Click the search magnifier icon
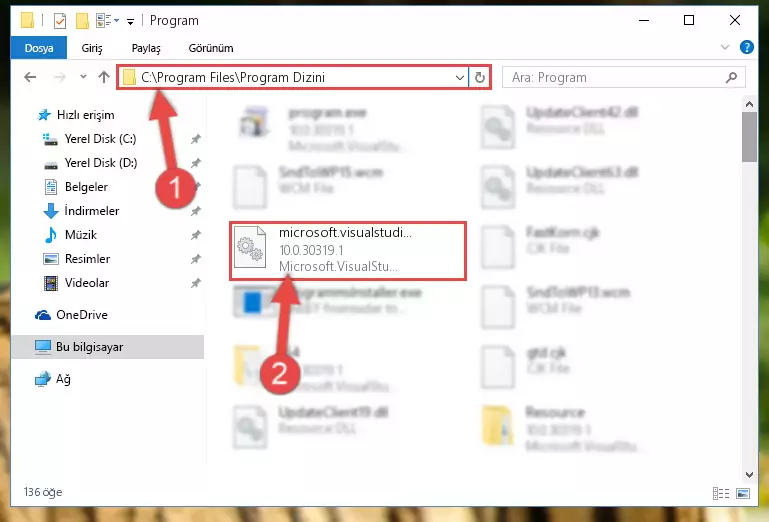Viewport: 769px width, 522px height. coord(731,78)
